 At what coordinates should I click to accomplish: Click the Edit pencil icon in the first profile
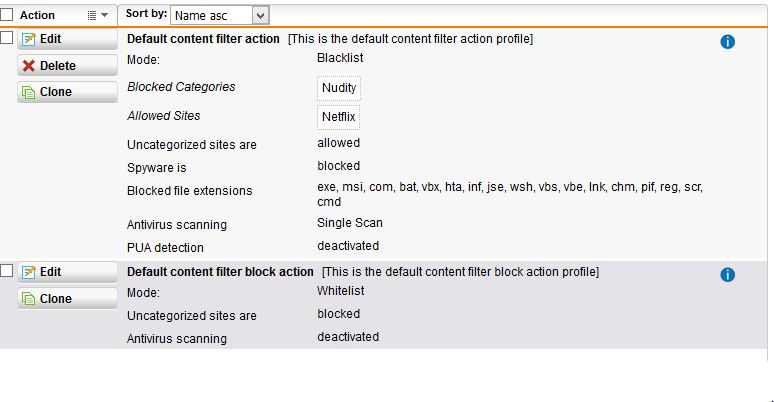29,39
